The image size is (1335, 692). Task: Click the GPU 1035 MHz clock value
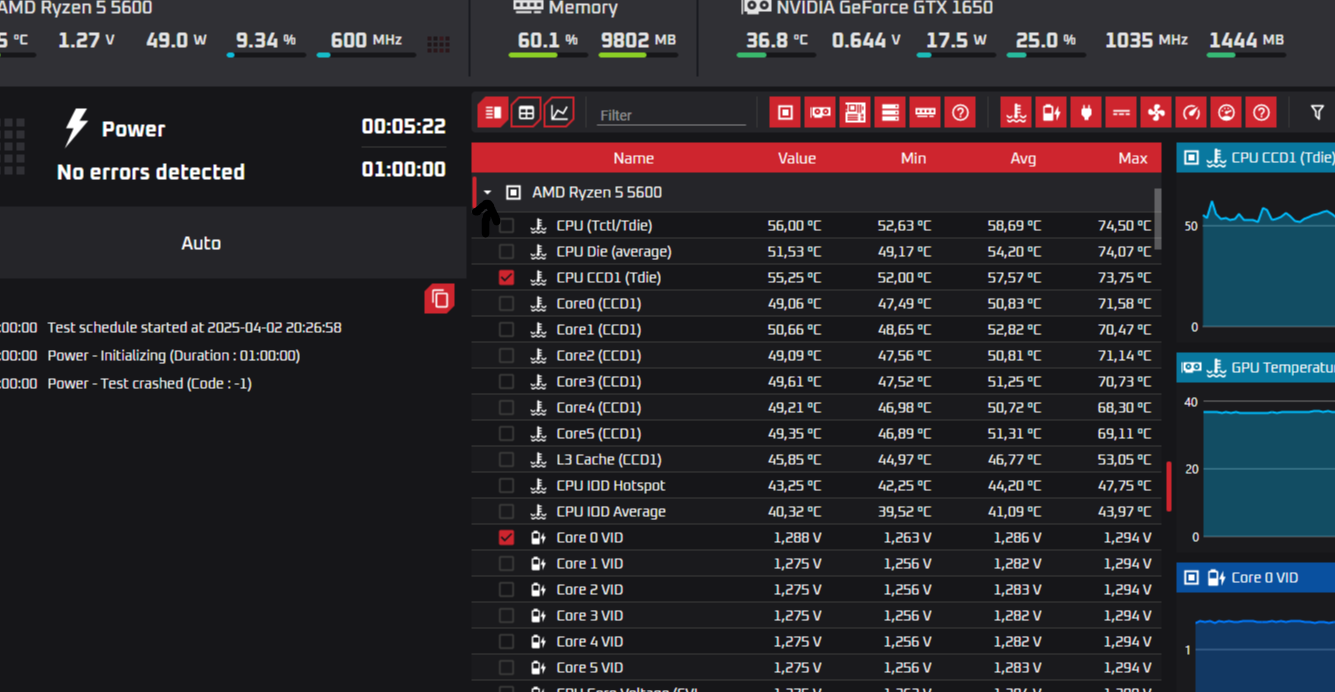1146,41
